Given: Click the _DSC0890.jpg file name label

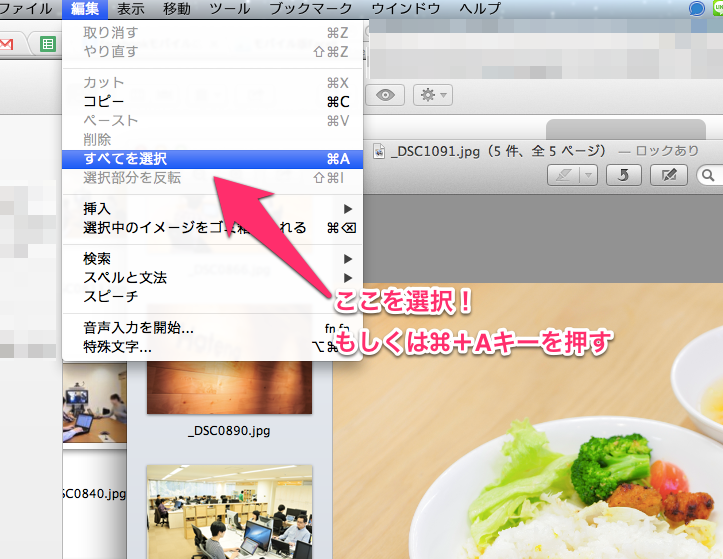Looking at the screenshot, I should pos(229,431).
